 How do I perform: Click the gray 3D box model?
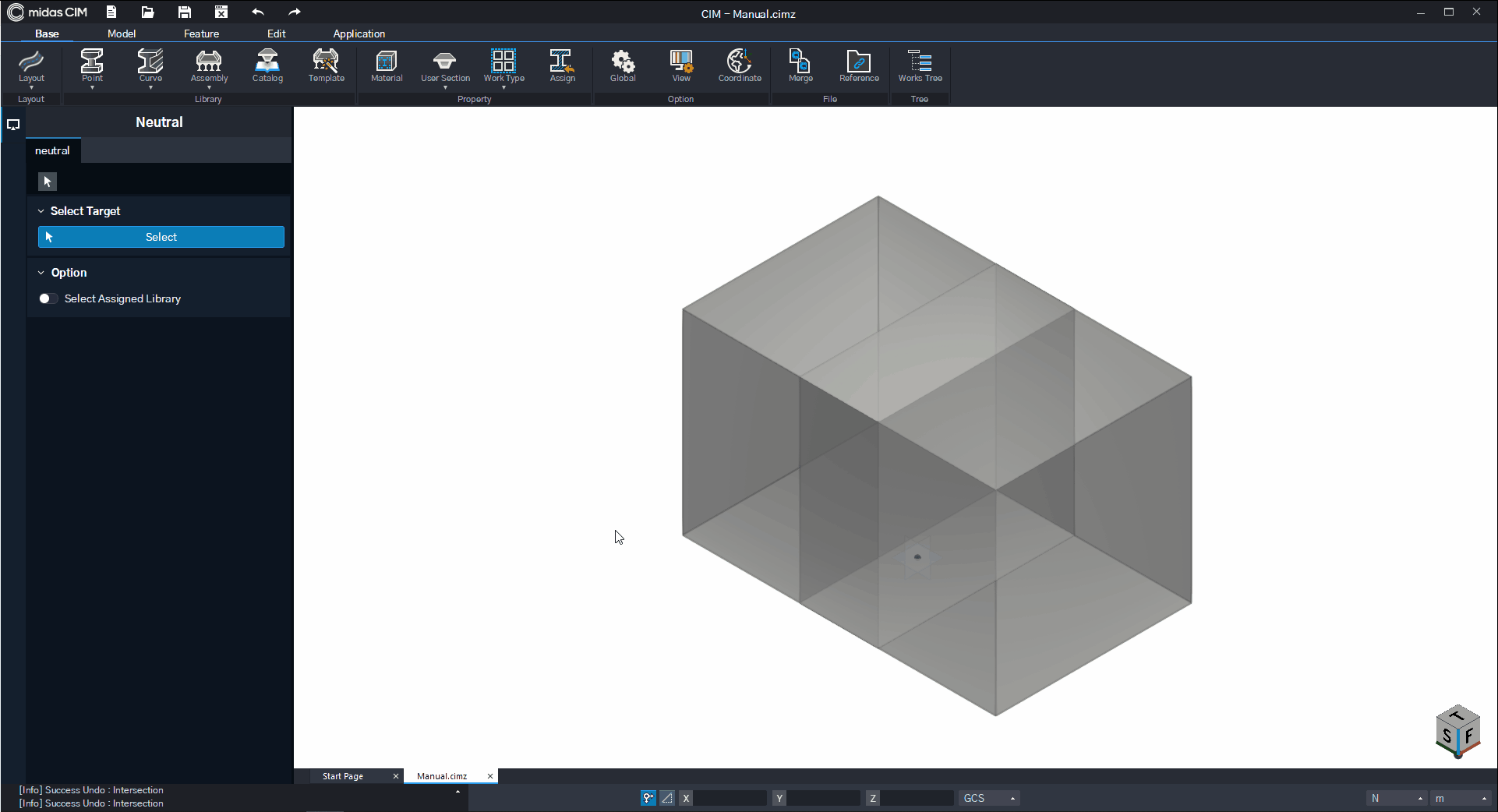coord(937,455)
